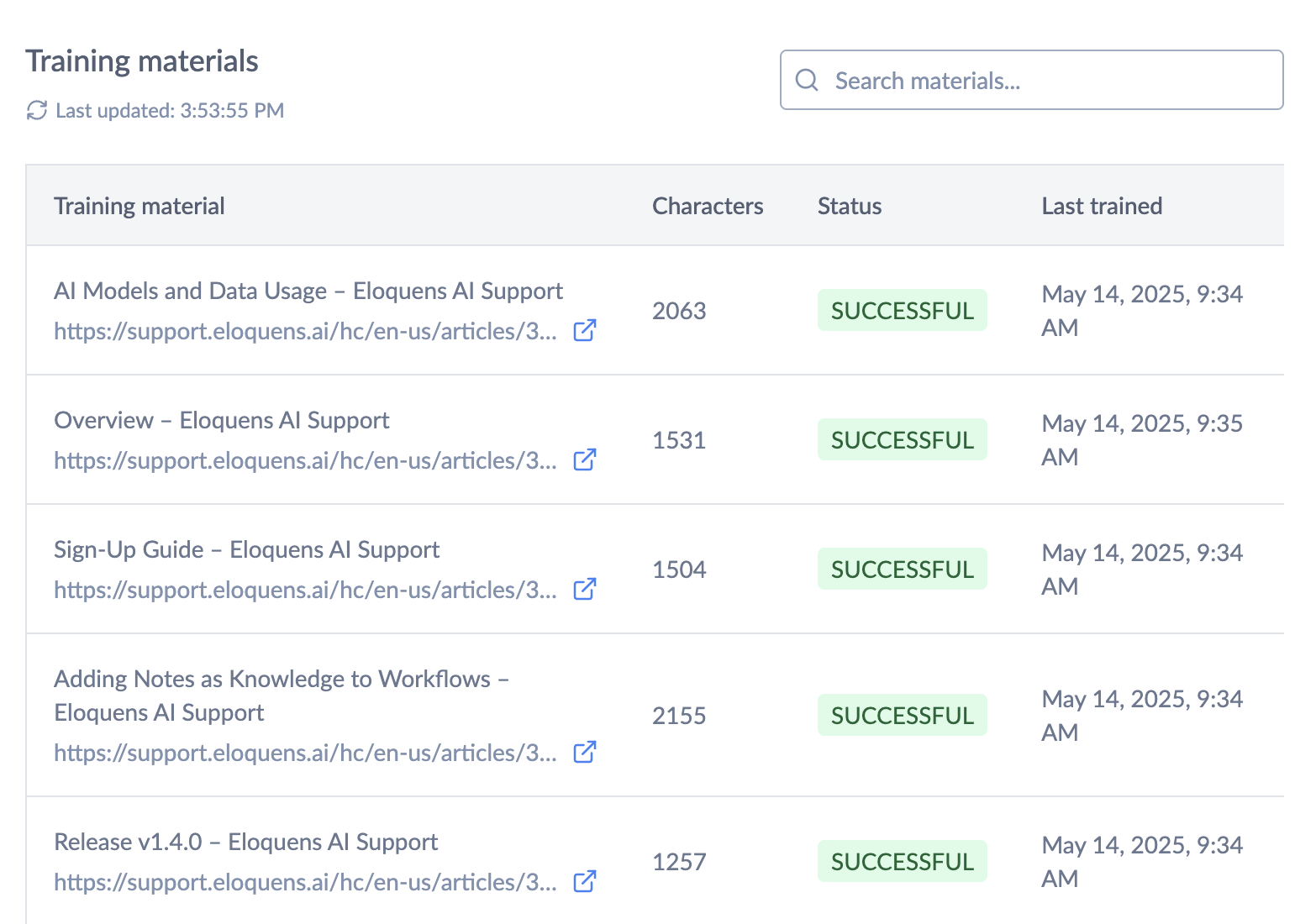Click the Training material column header
1316x924 pixels.
point(139,206)
